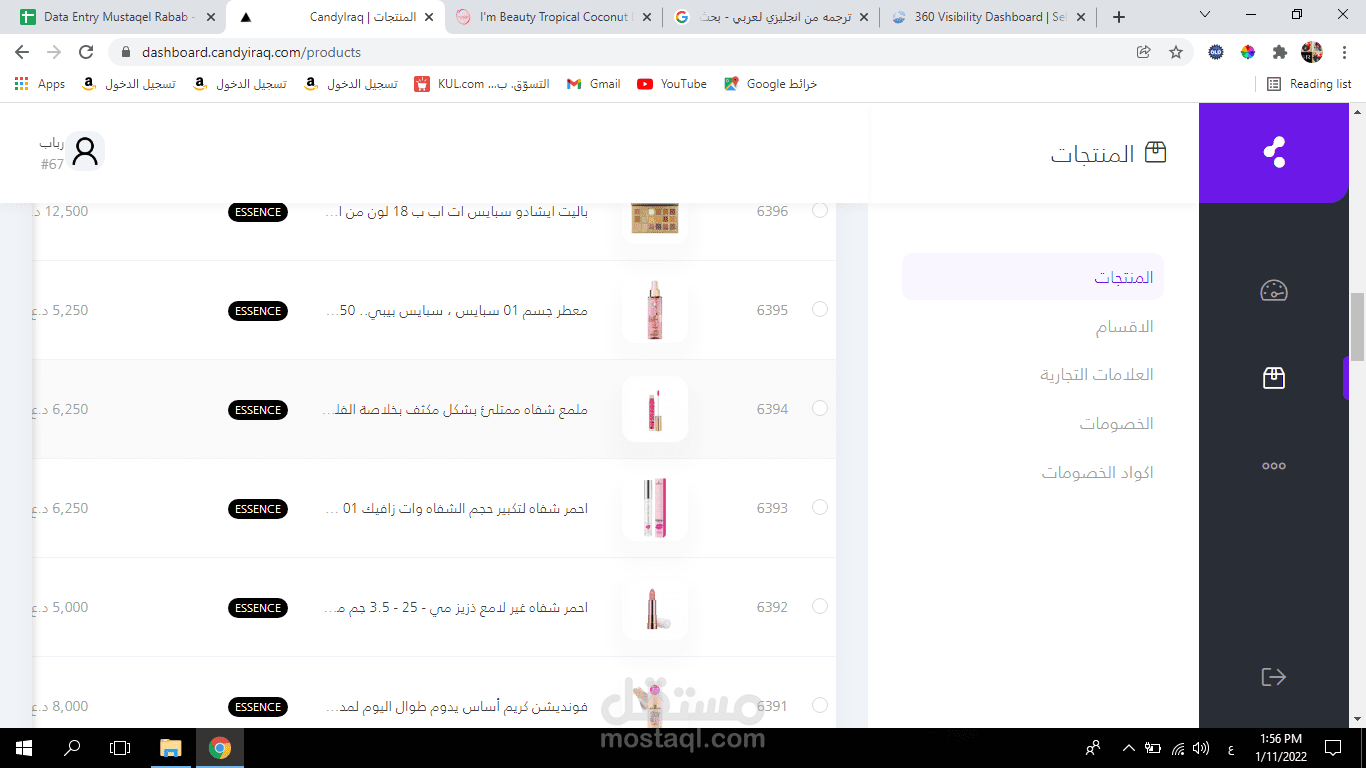Open the shopping bag icon in the sidebar
Viewport: 1366px width, 768px height.
point(1274,378)
